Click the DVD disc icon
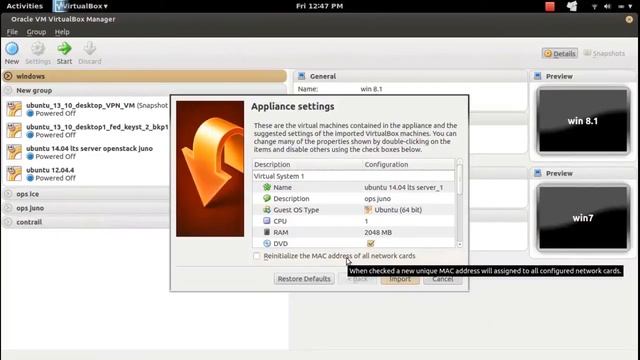The image size is (640, 360). click(267, 243)
